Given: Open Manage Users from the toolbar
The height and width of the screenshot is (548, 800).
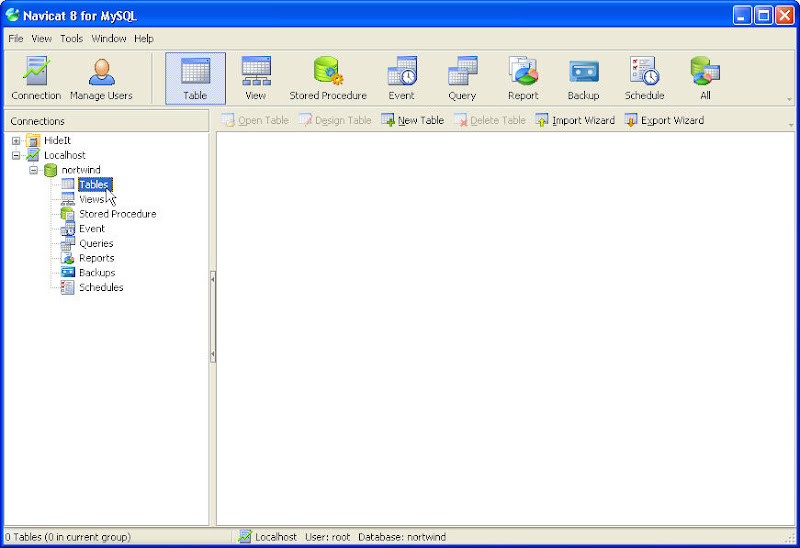Looking at the screenshot, I should pos(101,78).
